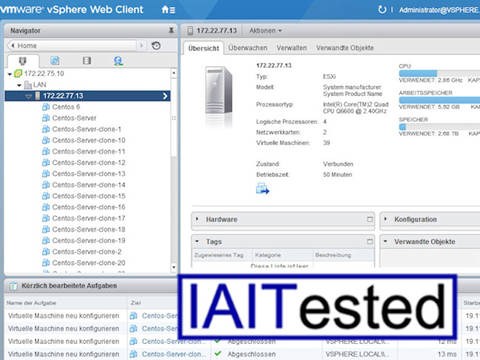
Task: Sort by Kategorie column header
Action: pos(268,255)
